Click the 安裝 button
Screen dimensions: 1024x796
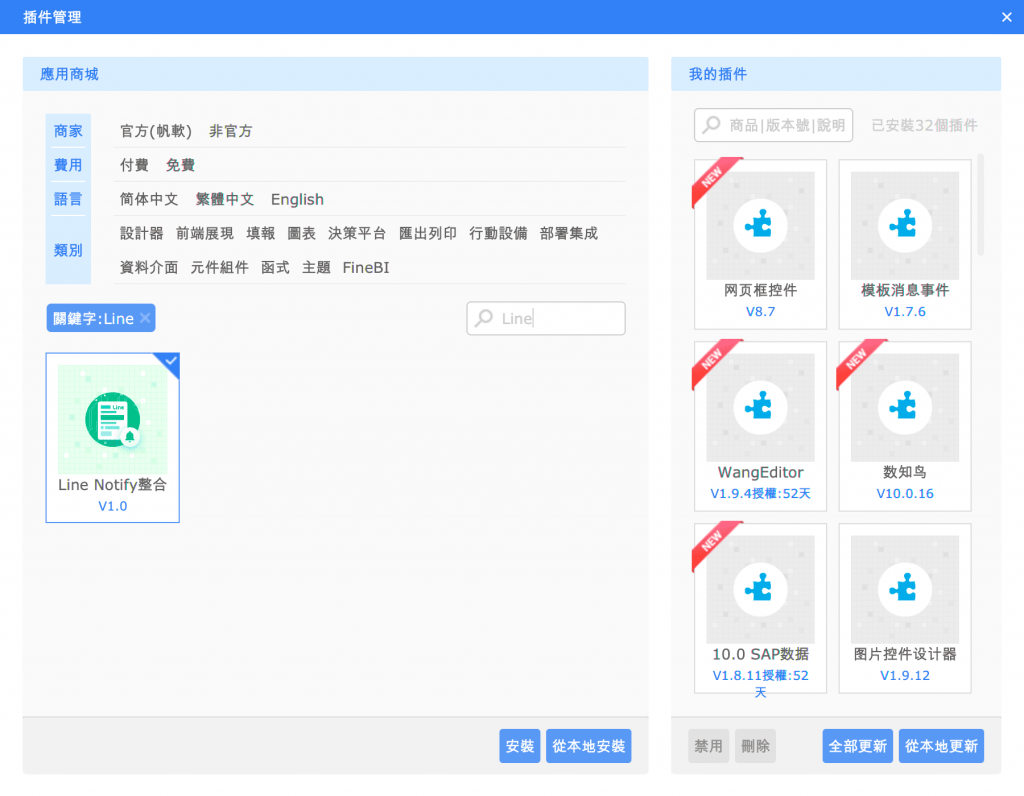coord(520,746)
